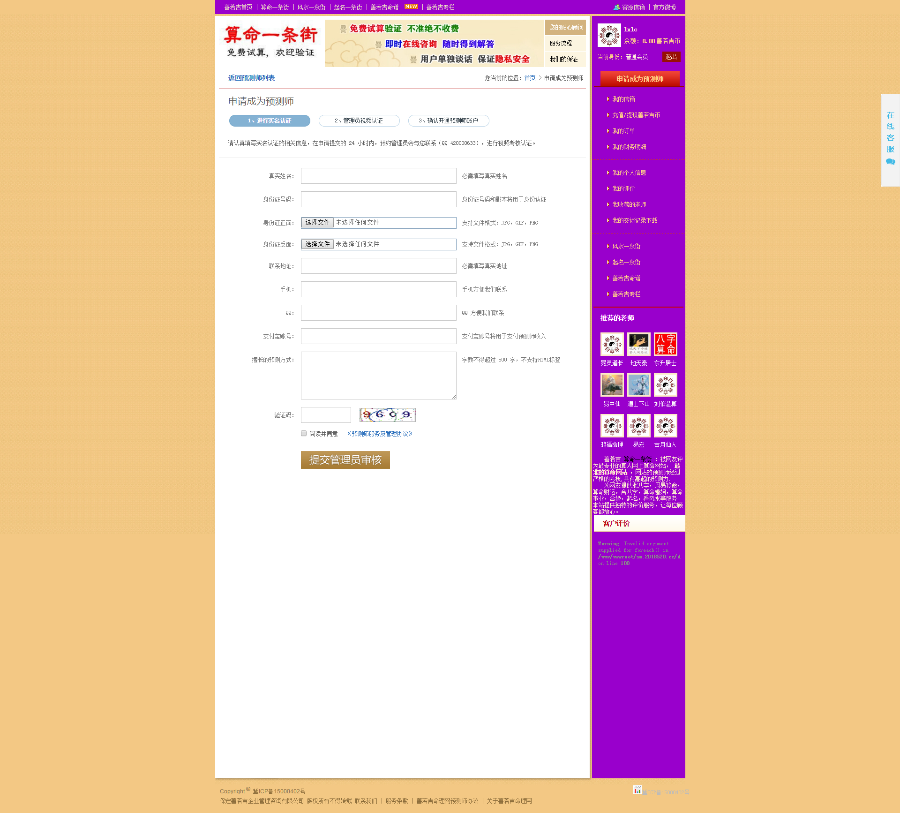Choose a file for 身份证正面

(x=317, y=222)
